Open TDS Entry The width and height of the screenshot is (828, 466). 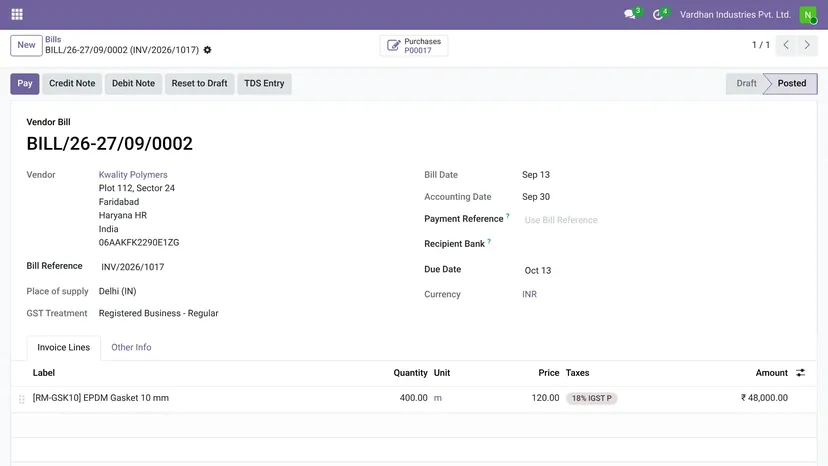tap(264, 83)
